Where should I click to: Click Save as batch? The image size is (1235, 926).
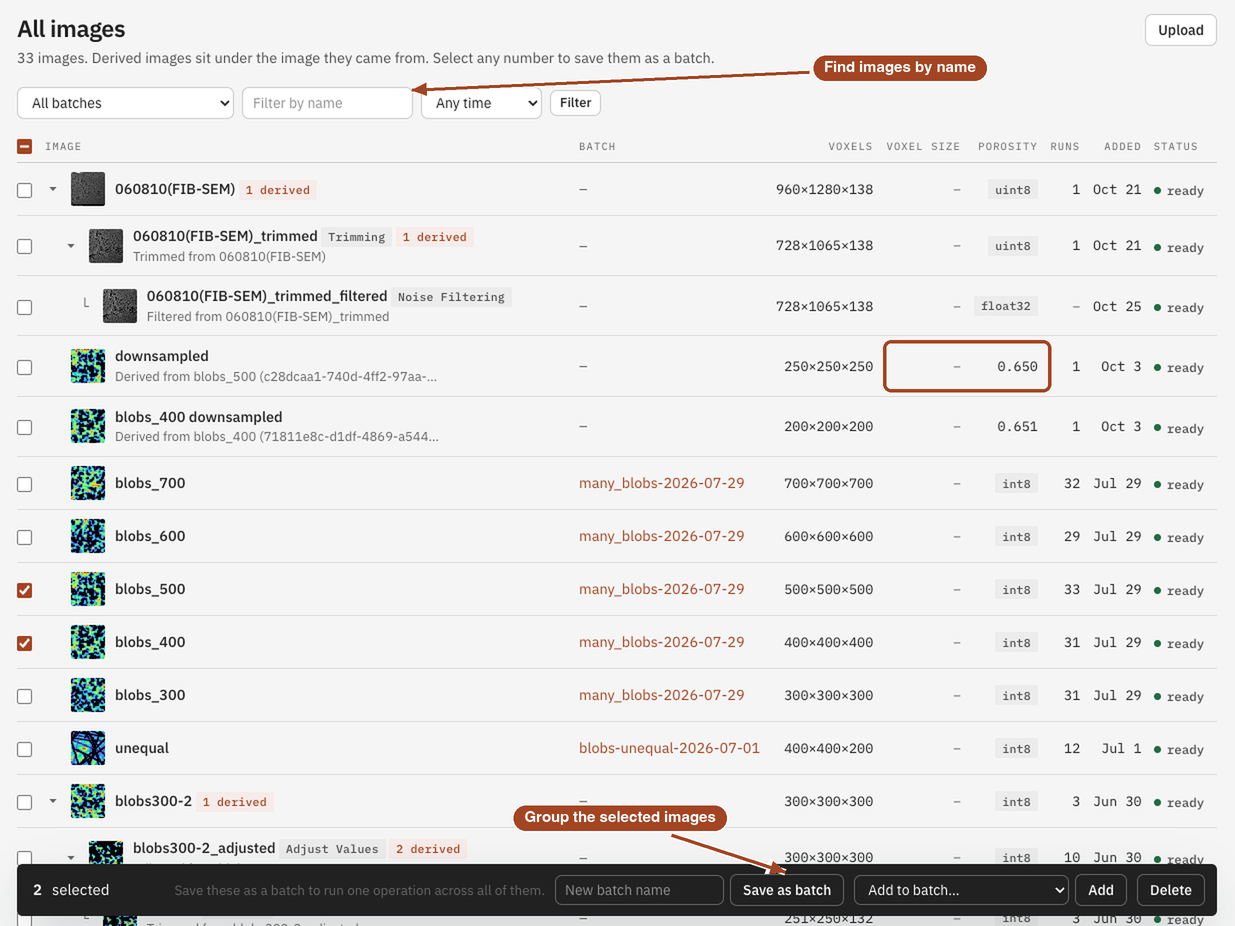[x=787, y=890]
